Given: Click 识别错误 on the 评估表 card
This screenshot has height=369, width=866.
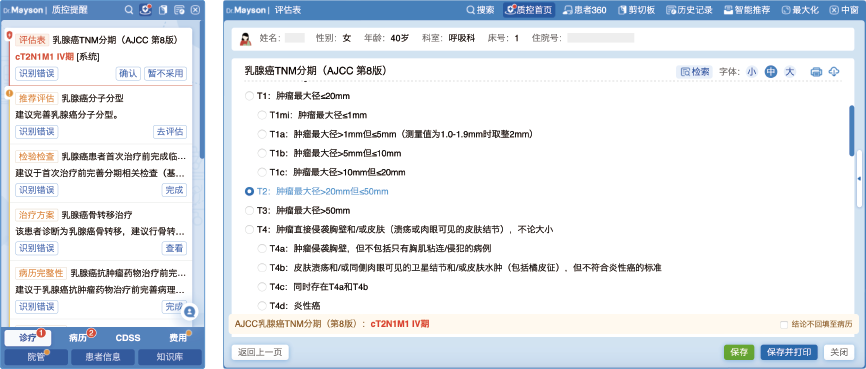Looking at the screenshot, I should (36, 73).
